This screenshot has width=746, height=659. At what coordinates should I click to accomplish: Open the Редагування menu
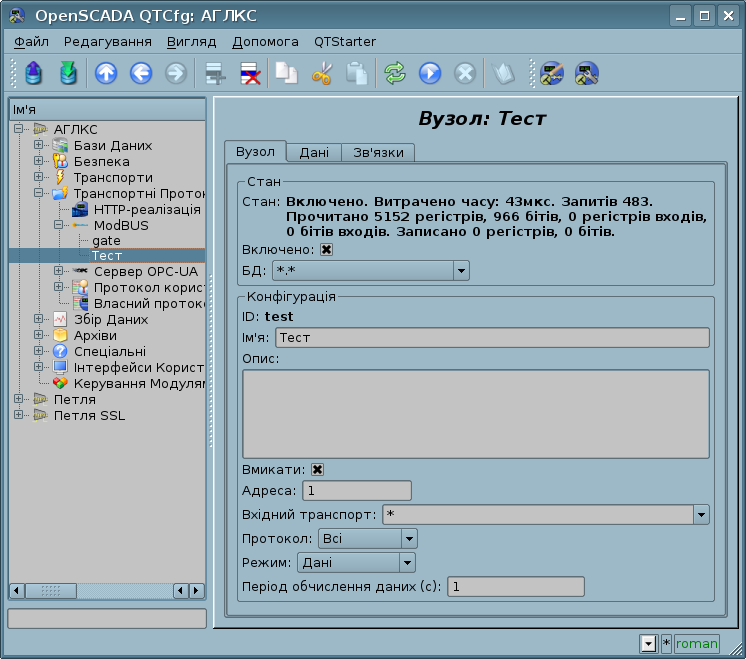tap(108, 42)
